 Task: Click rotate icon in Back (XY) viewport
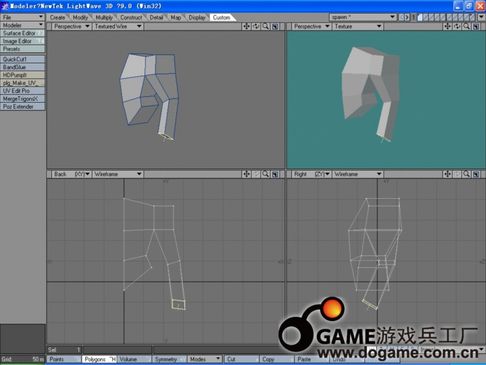click(256, 174)
